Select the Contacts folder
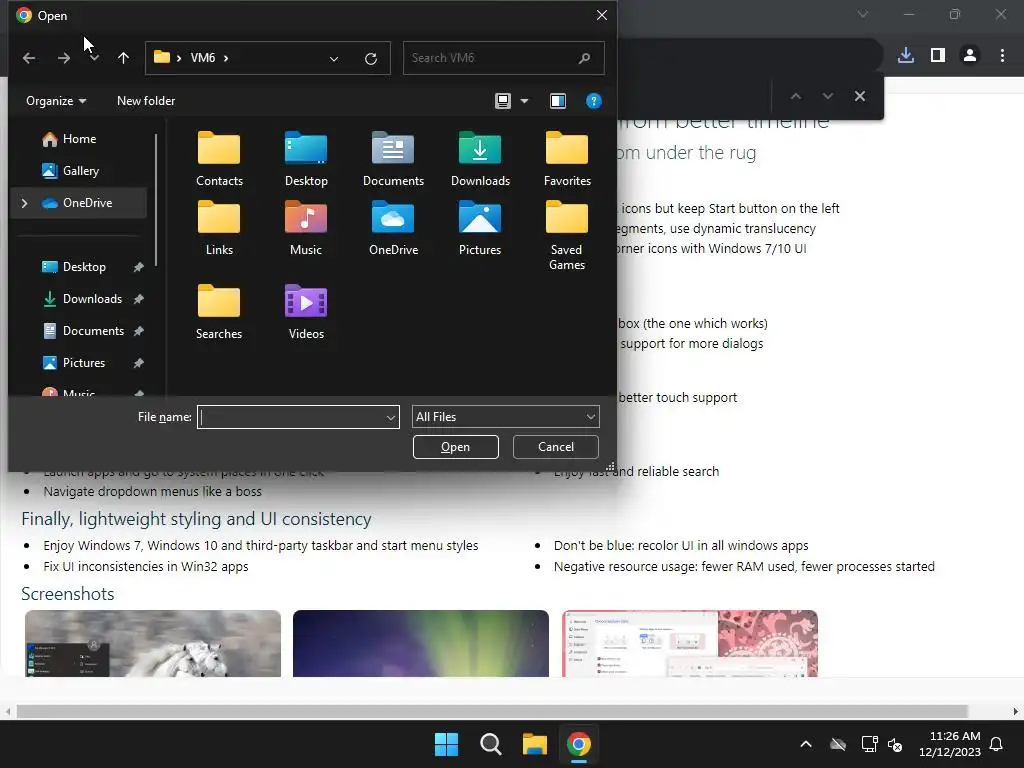The image size is (1024, 768). (x=219, y=159)
